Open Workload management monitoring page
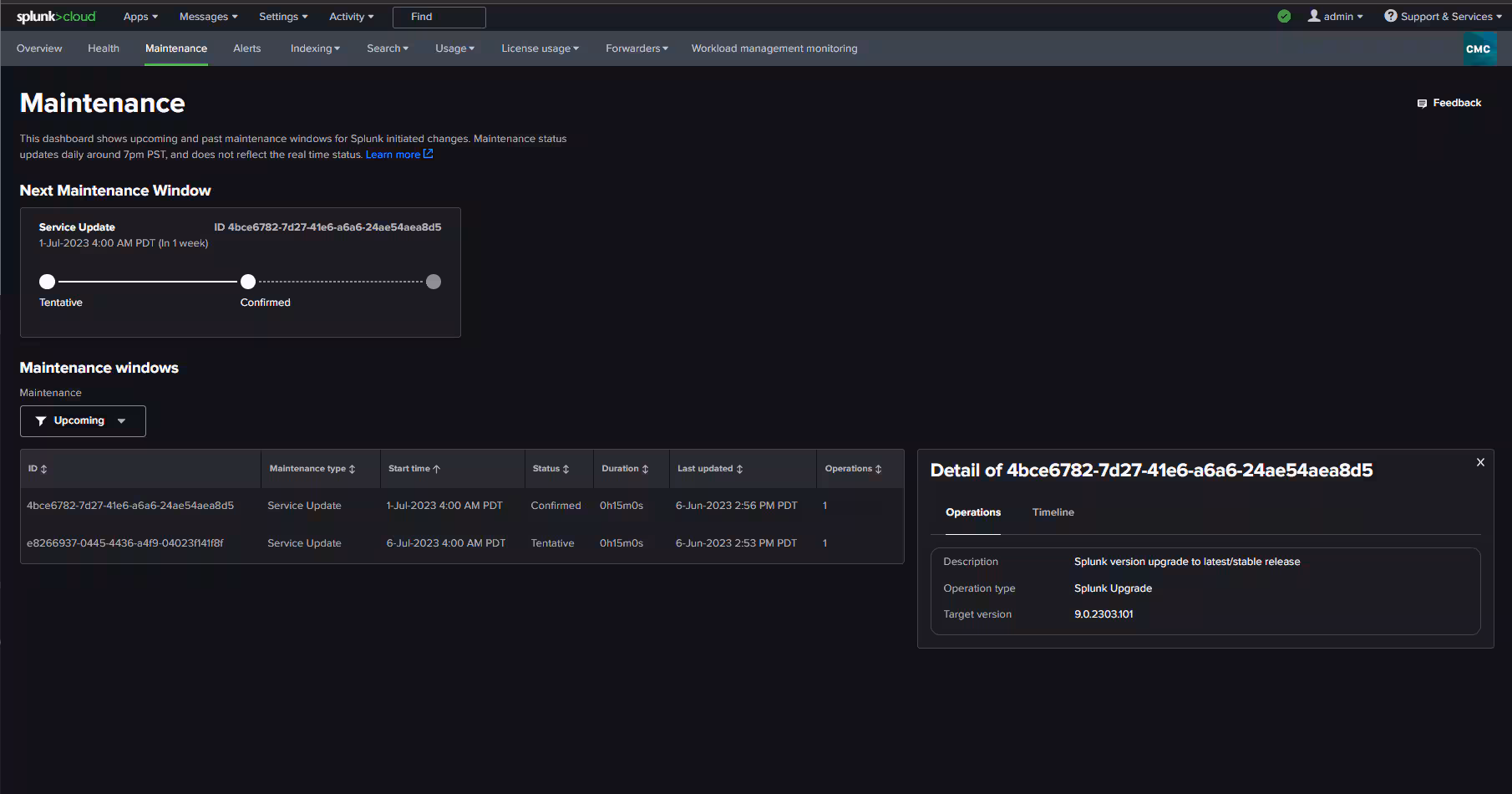This screenshot has height=794, width=1512. tap(774, 48)
